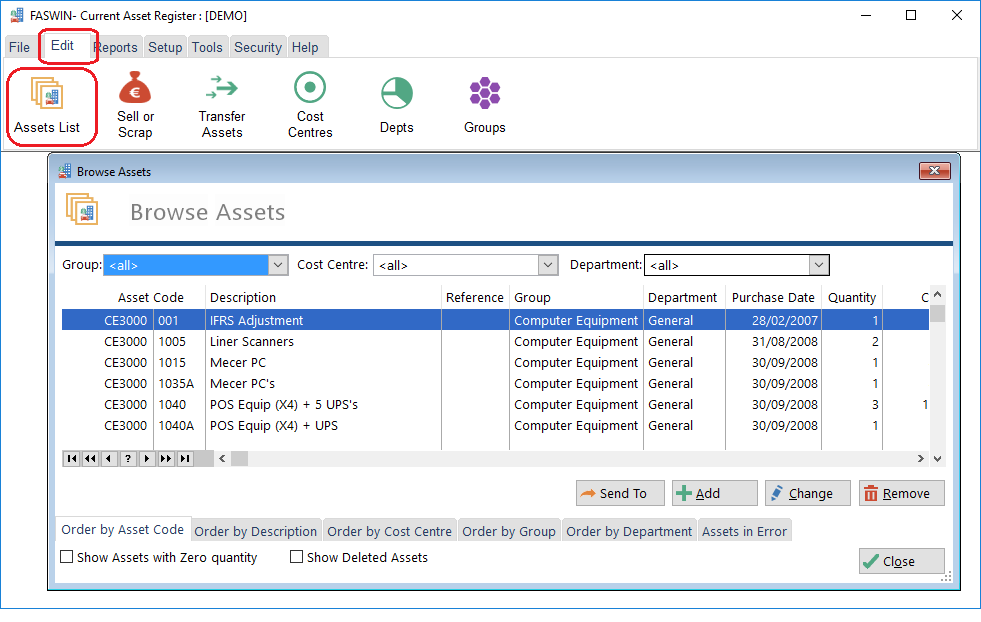The width and height of the screenshot is (981, 622).
Task: Click Browse Assets window title icon
Action: click(64, 171)
